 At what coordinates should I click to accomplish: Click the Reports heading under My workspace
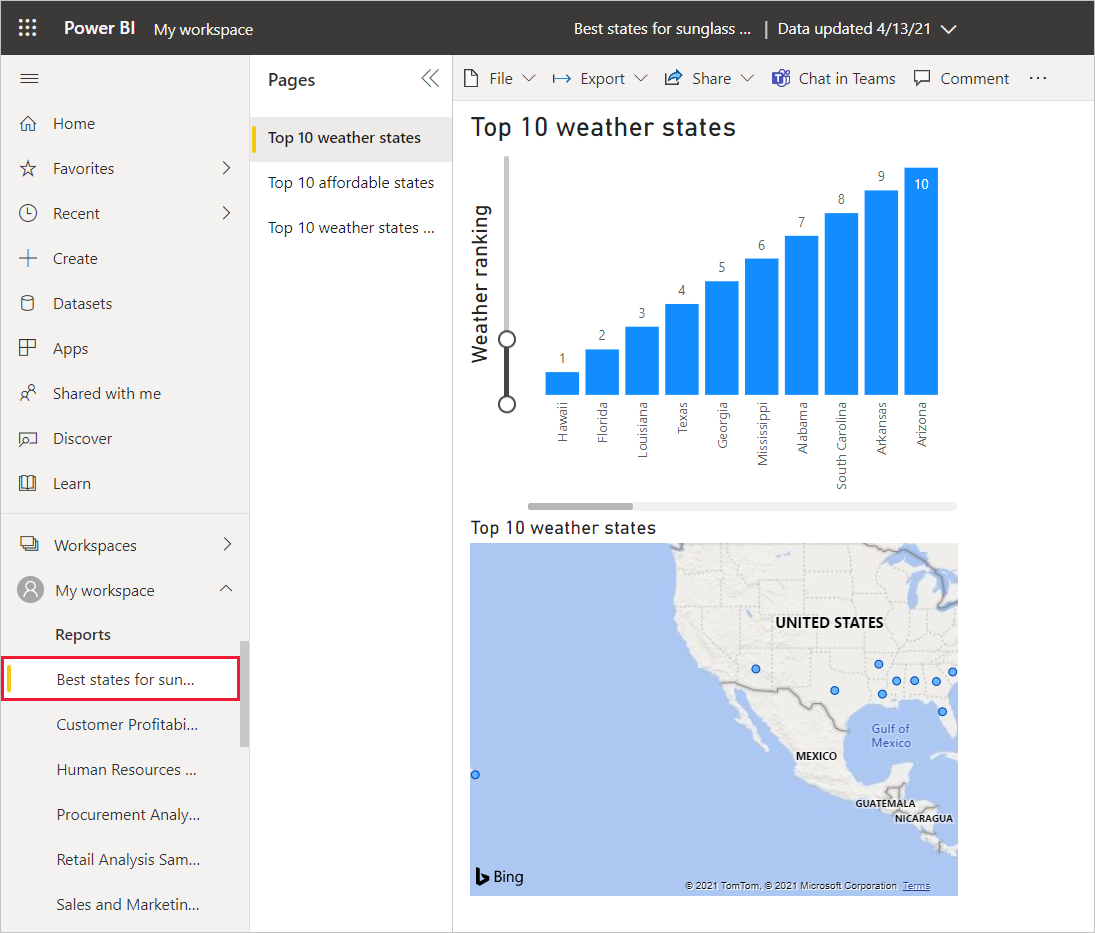tap(83, 634)
